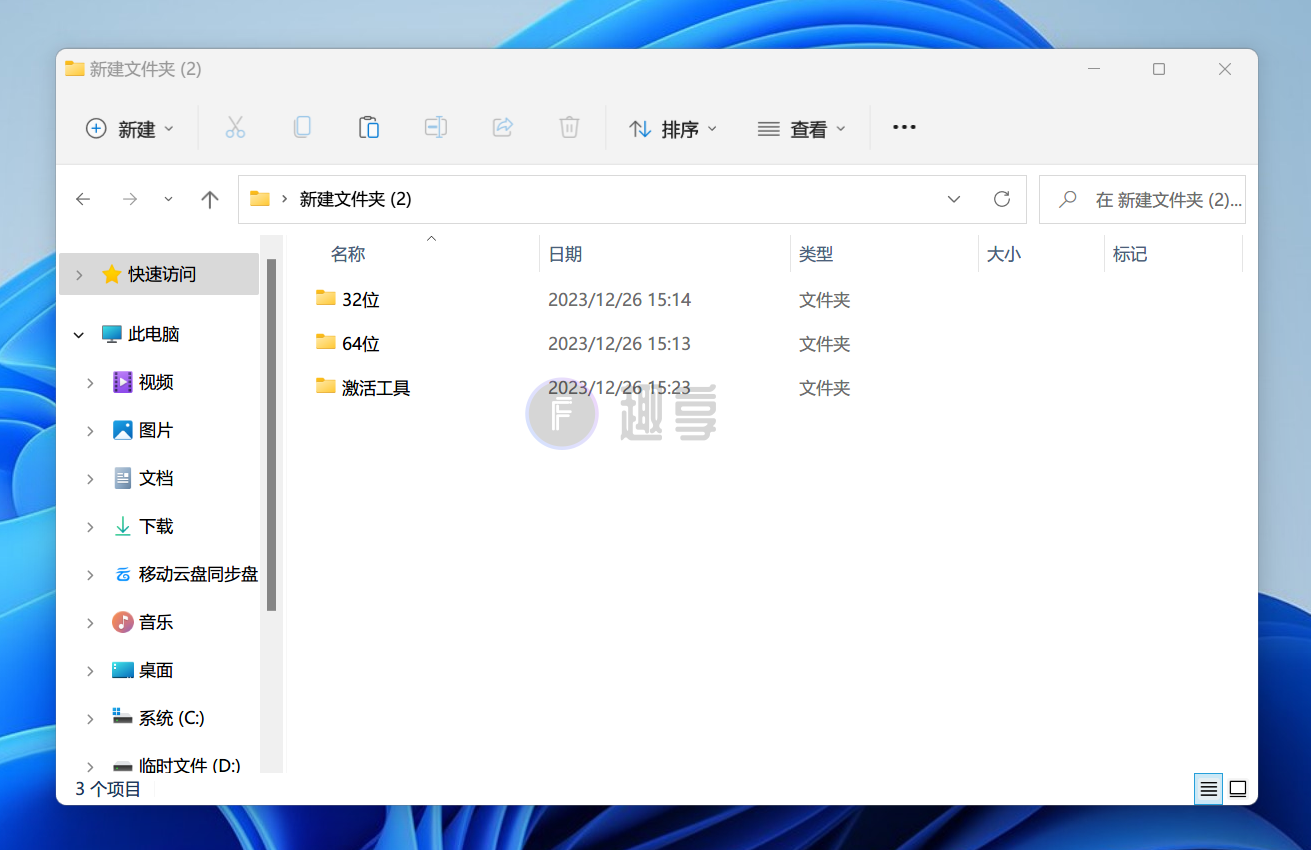Open the 新建 dropdown menu

tap(130, 128)
